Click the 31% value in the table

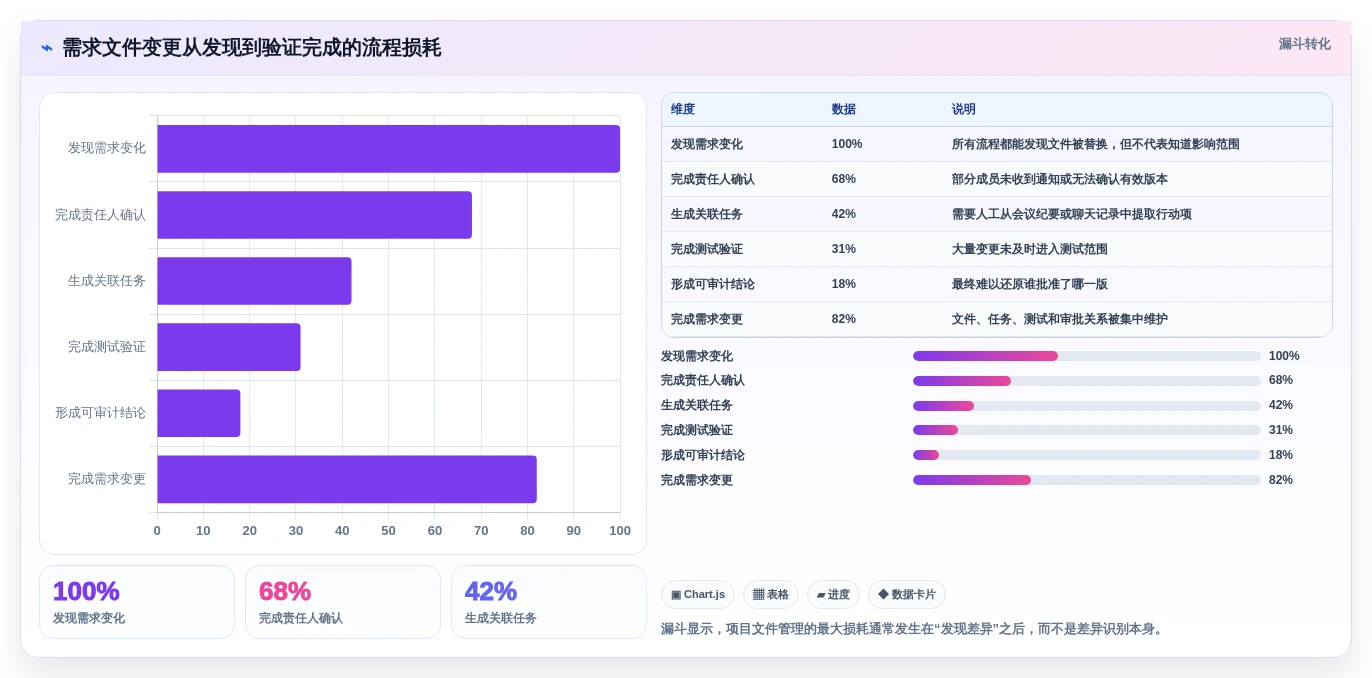coord(844,249)
